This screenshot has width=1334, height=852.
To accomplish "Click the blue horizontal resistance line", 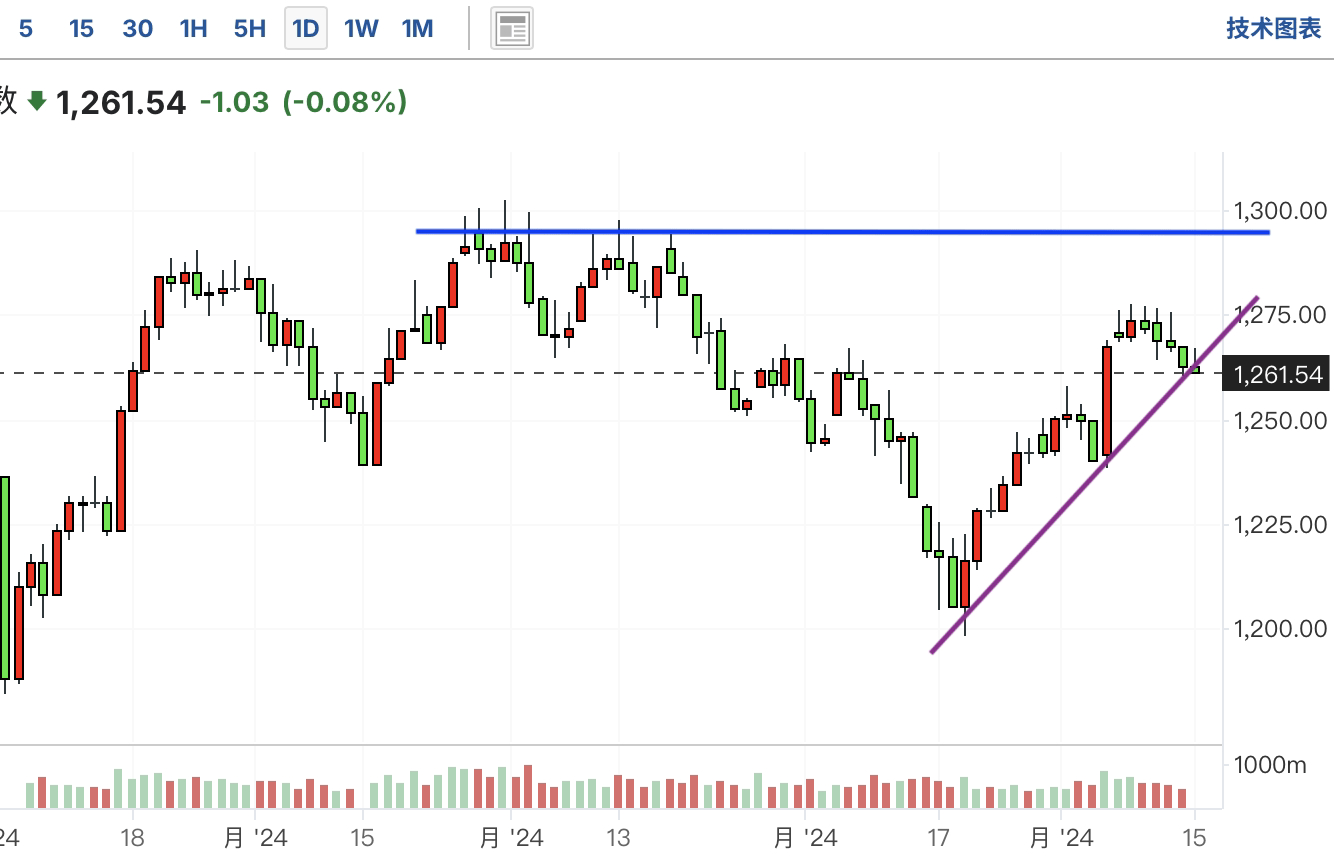I will click(x=842, y=232).
